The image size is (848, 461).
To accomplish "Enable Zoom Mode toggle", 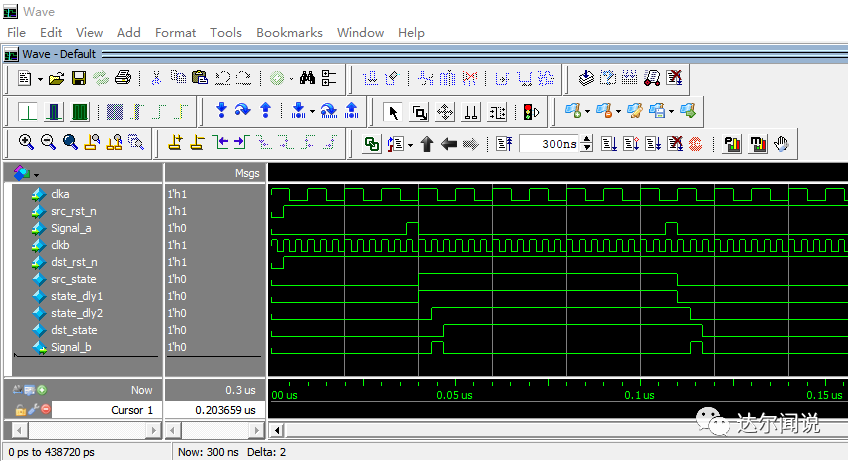I will (x=420, y=113).
